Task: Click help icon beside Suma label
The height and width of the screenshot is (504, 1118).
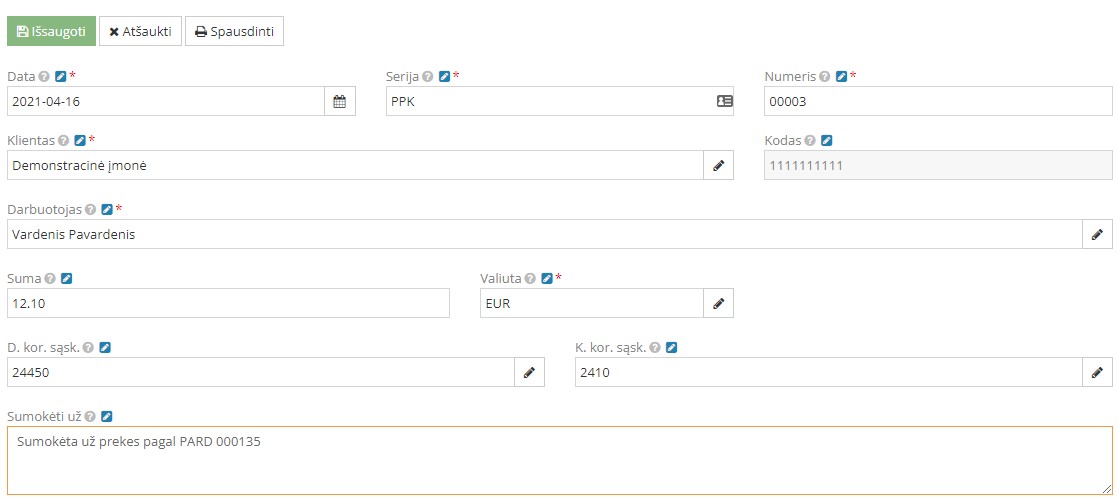Action: click(49, 279)
